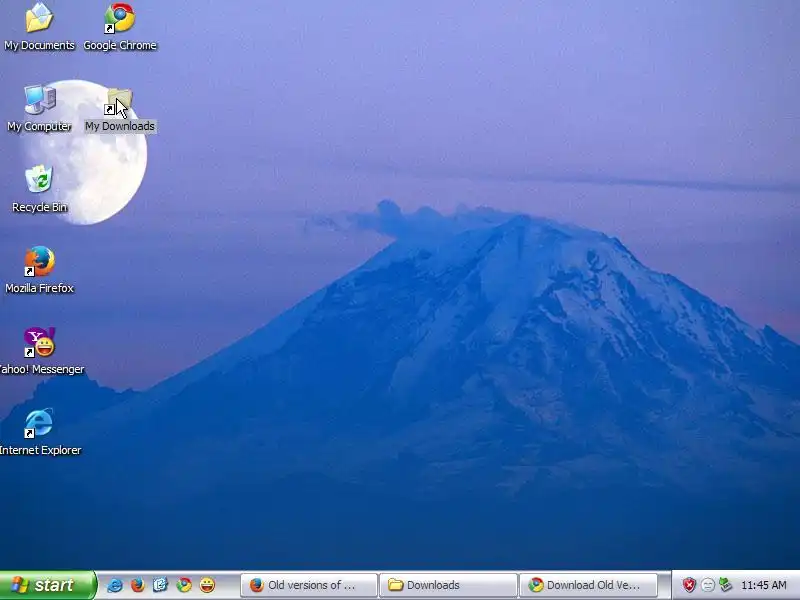Image resolution: width=800 pixels, height=600 pixels.
Task: Launch Firefox from the Quick Launch bar
Action: coord(138,585)
